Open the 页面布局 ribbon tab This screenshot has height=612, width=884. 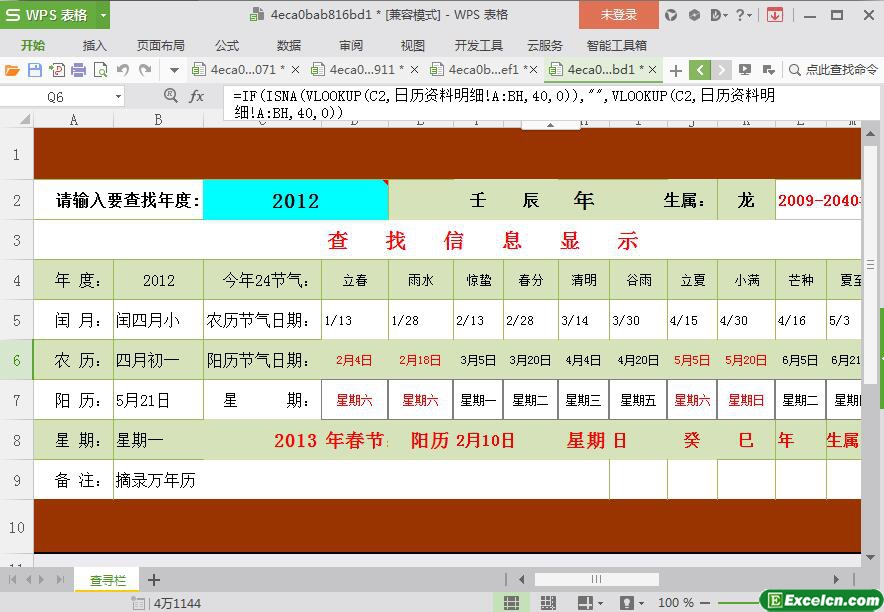pos(161,46)
